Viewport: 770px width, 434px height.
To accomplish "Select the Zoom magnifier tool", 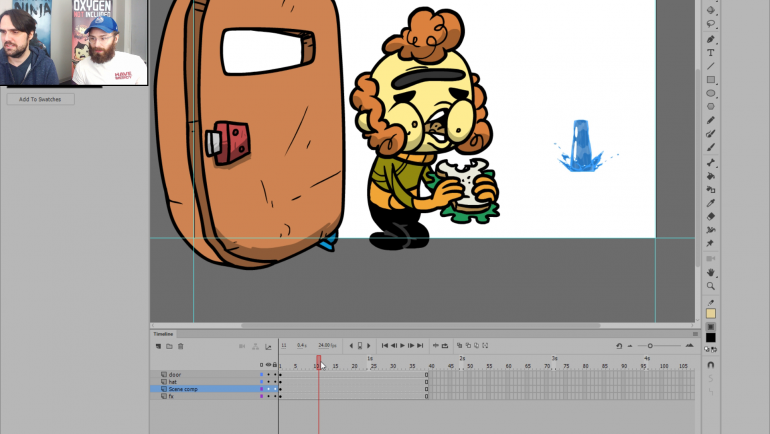I will (x=711, y=286).
